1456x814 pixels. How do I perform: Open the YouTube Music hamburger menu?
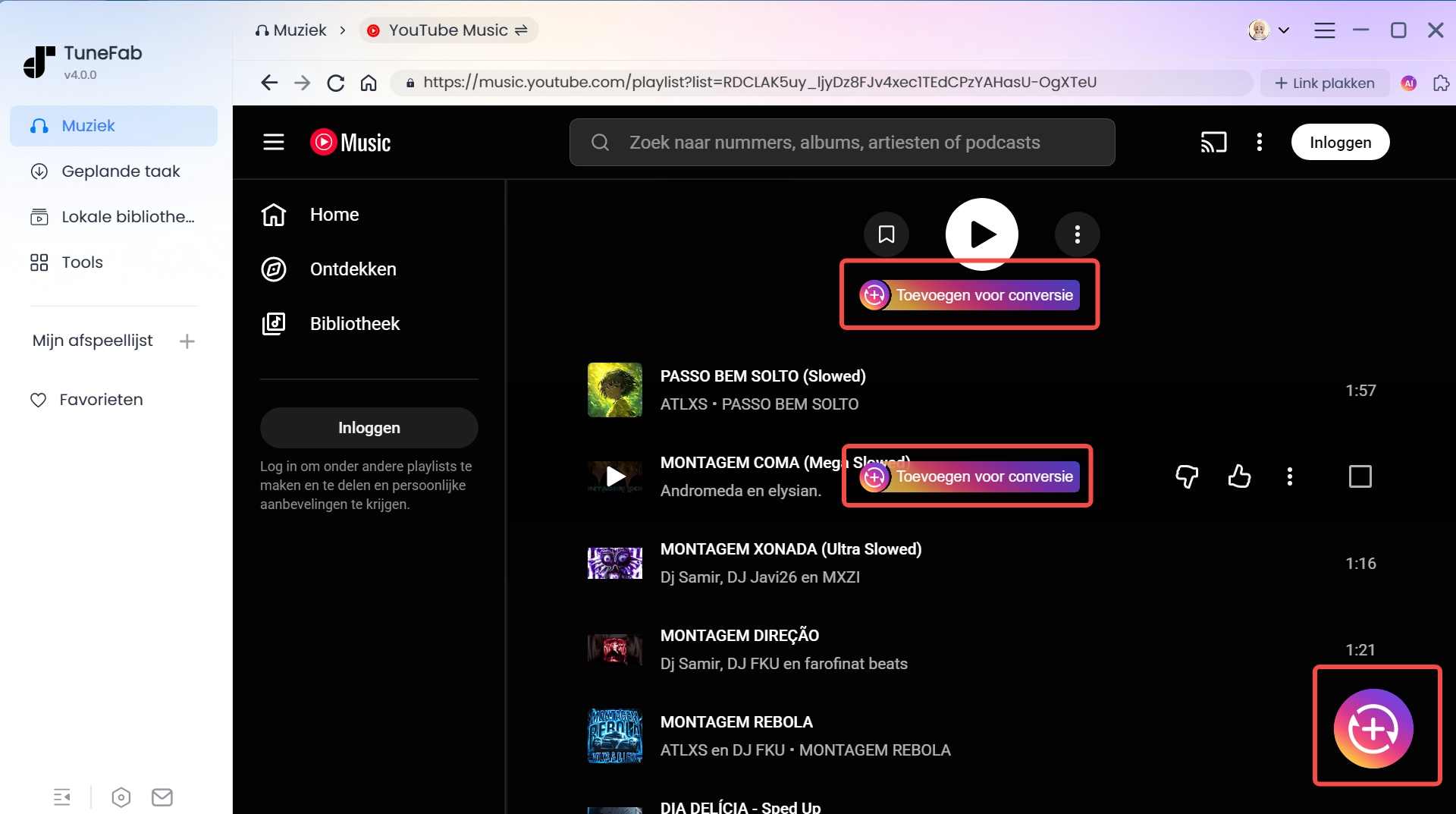[273, 142]
